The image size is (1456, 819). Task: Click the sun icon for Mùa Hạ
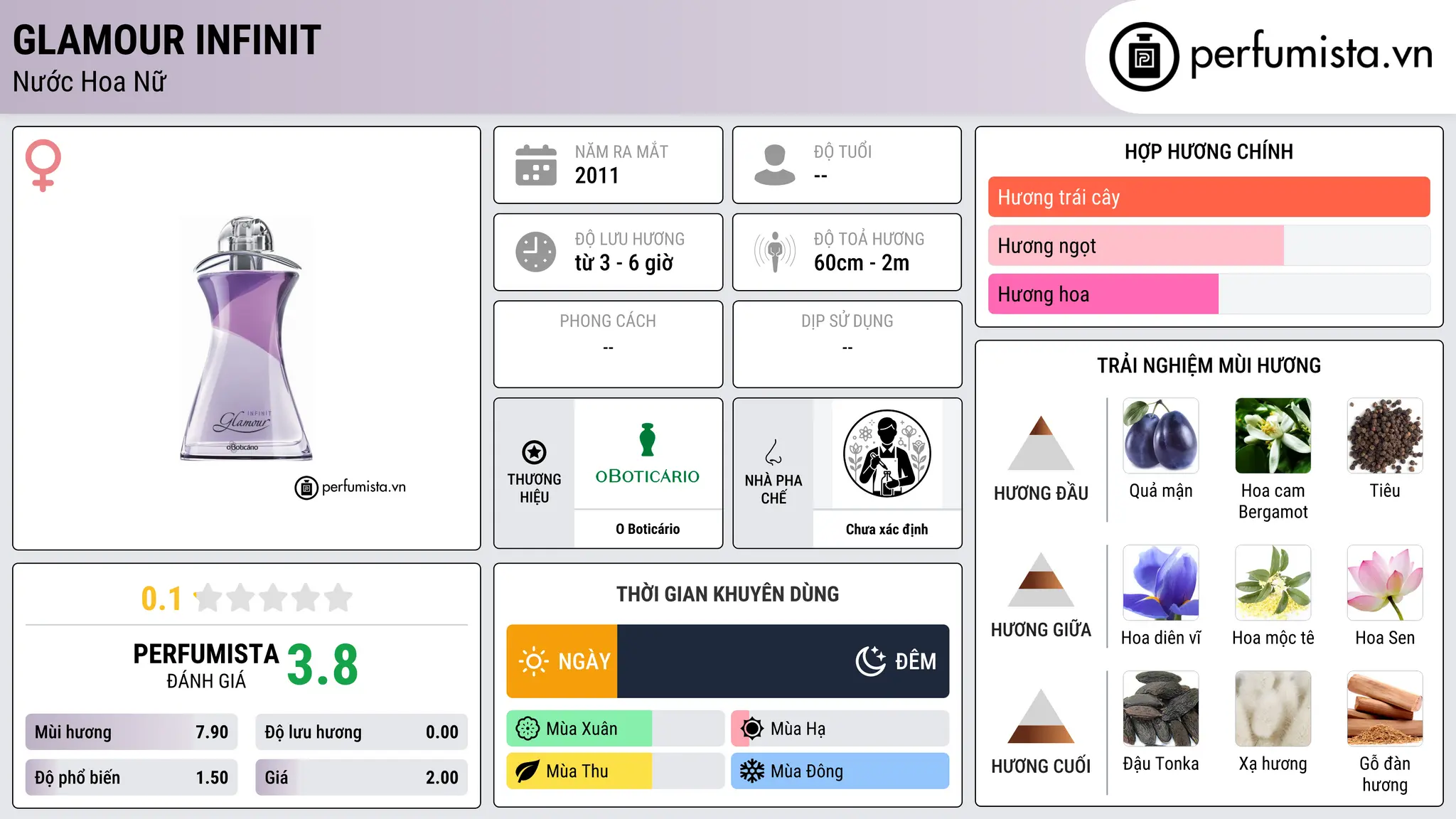(x=752, y=729)
